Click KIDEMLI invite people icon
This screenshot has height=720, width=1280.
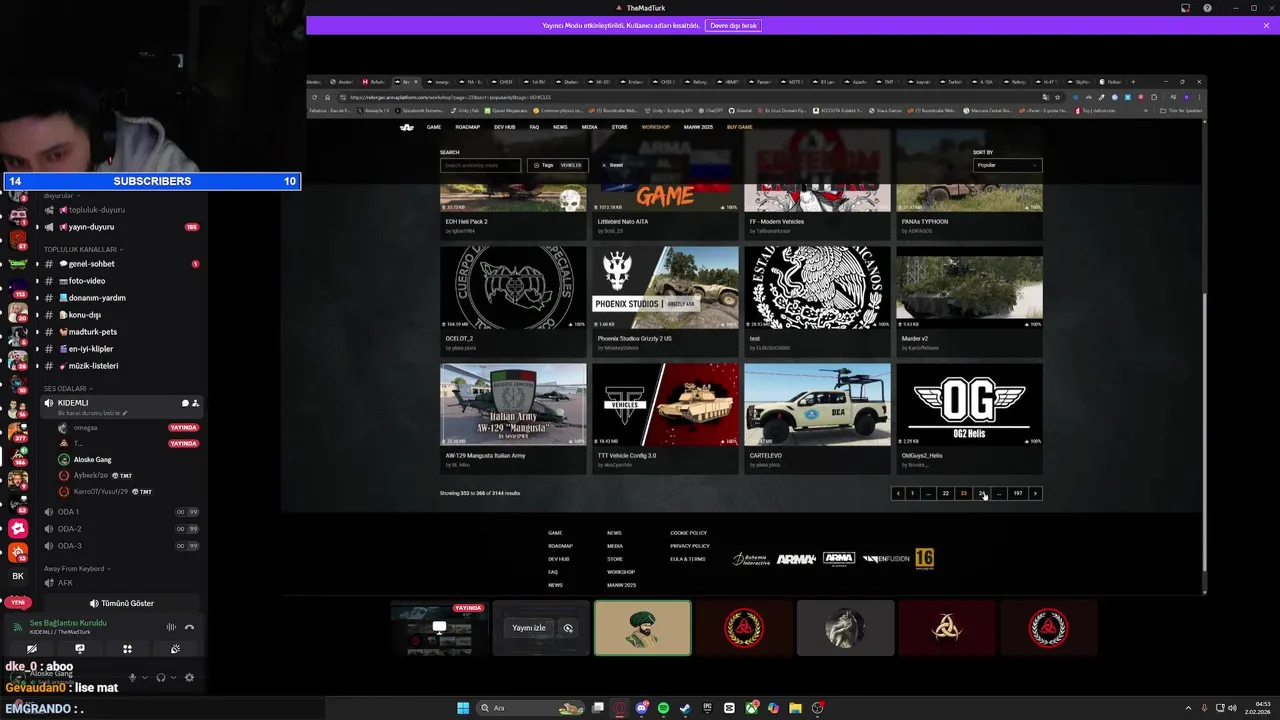[195, 403]
